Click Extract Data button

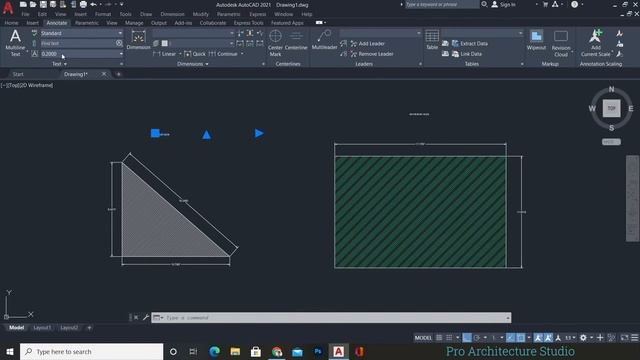click(470, 43)
